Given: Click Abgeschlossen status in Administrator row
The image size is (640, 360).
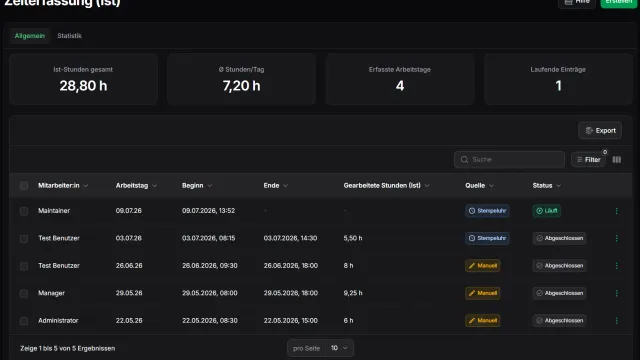Looking at the screenshot, I should coord(559,320).
